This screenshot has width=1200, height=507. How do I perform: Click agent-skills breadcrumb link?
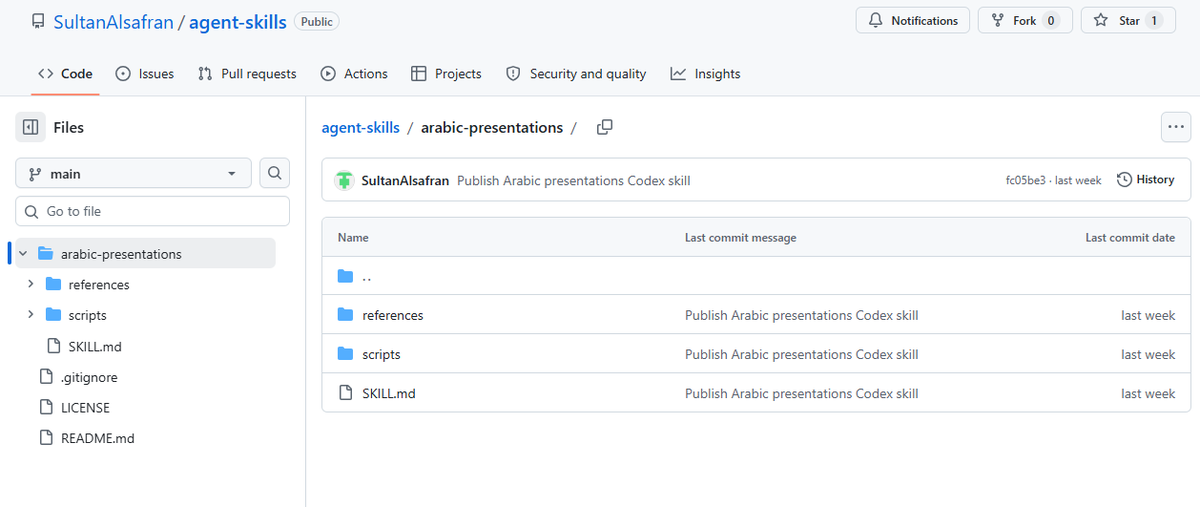[x=360, y=127]
